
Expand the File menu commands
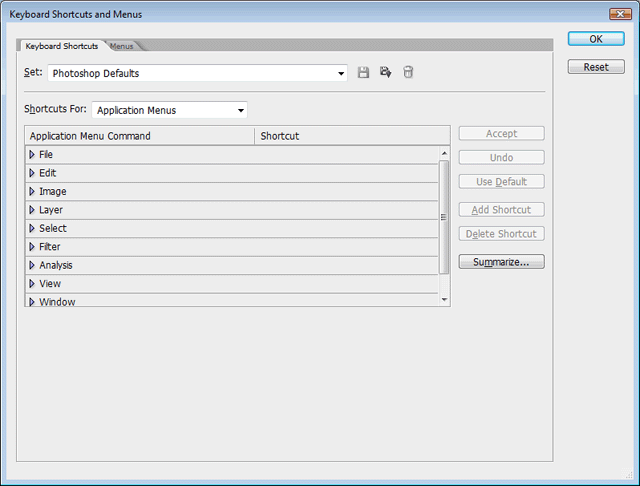32,155
